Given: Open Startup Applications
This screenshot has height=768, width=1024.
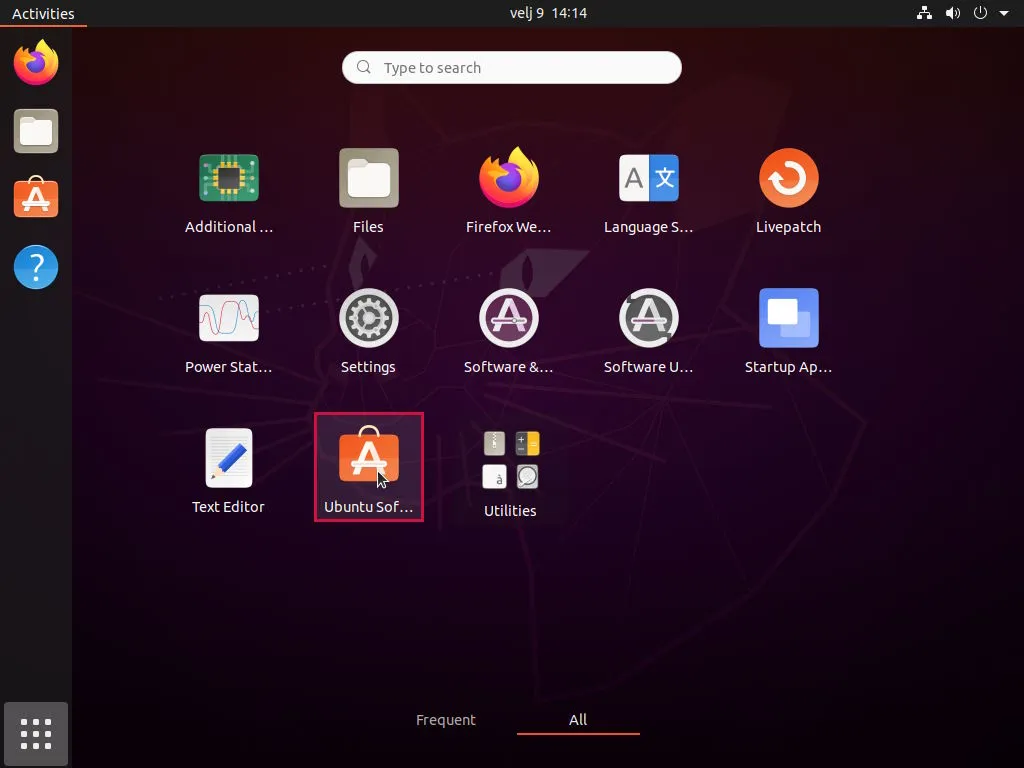Looking at the screenshot, I should [788, 318].
